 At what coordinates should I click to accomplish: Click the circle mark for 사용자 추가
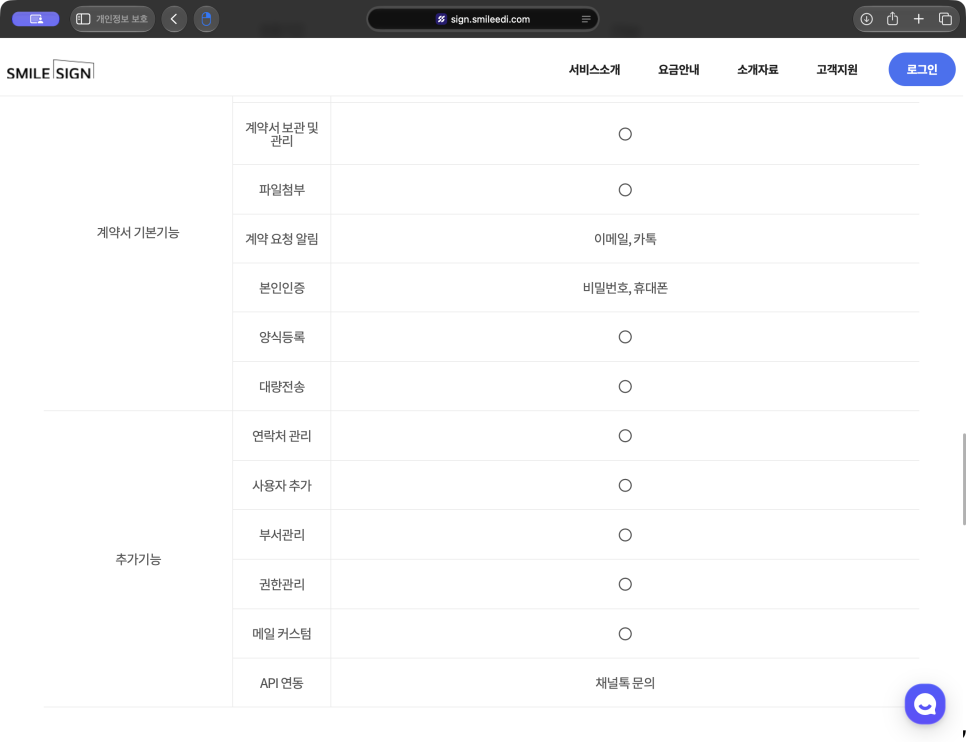[625, 486]
